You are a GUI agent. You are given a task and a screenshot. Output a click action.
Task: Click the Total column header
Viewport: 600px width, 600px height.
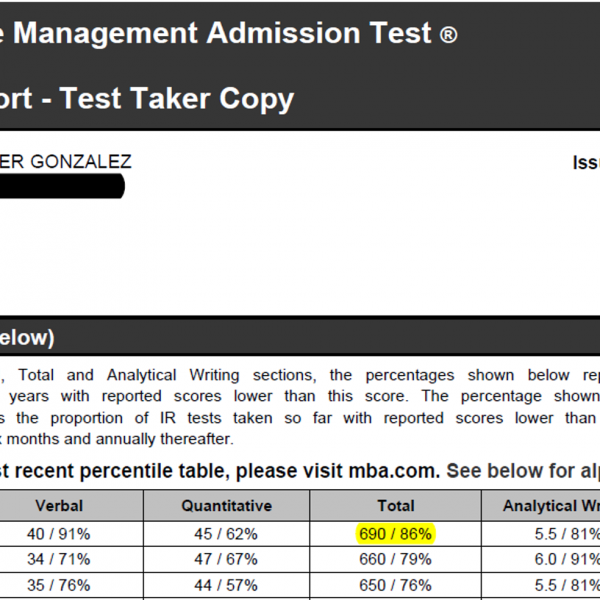tap(395, 506)
